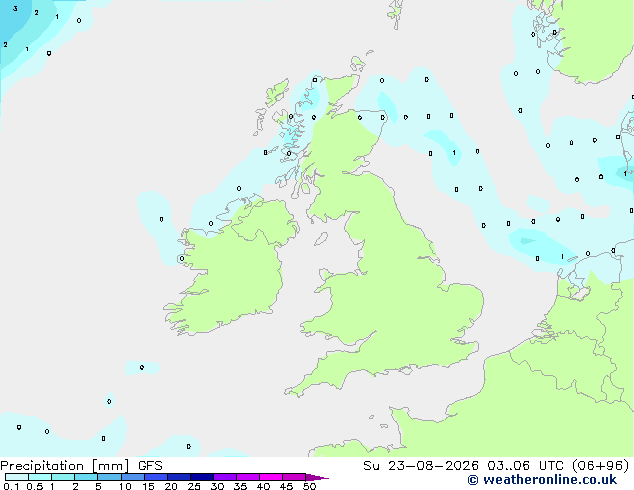Image resolution: width=634 pixels, height=490 pixels.
Task: Click the Isle of Man on the map
Action: click(321, 239)
